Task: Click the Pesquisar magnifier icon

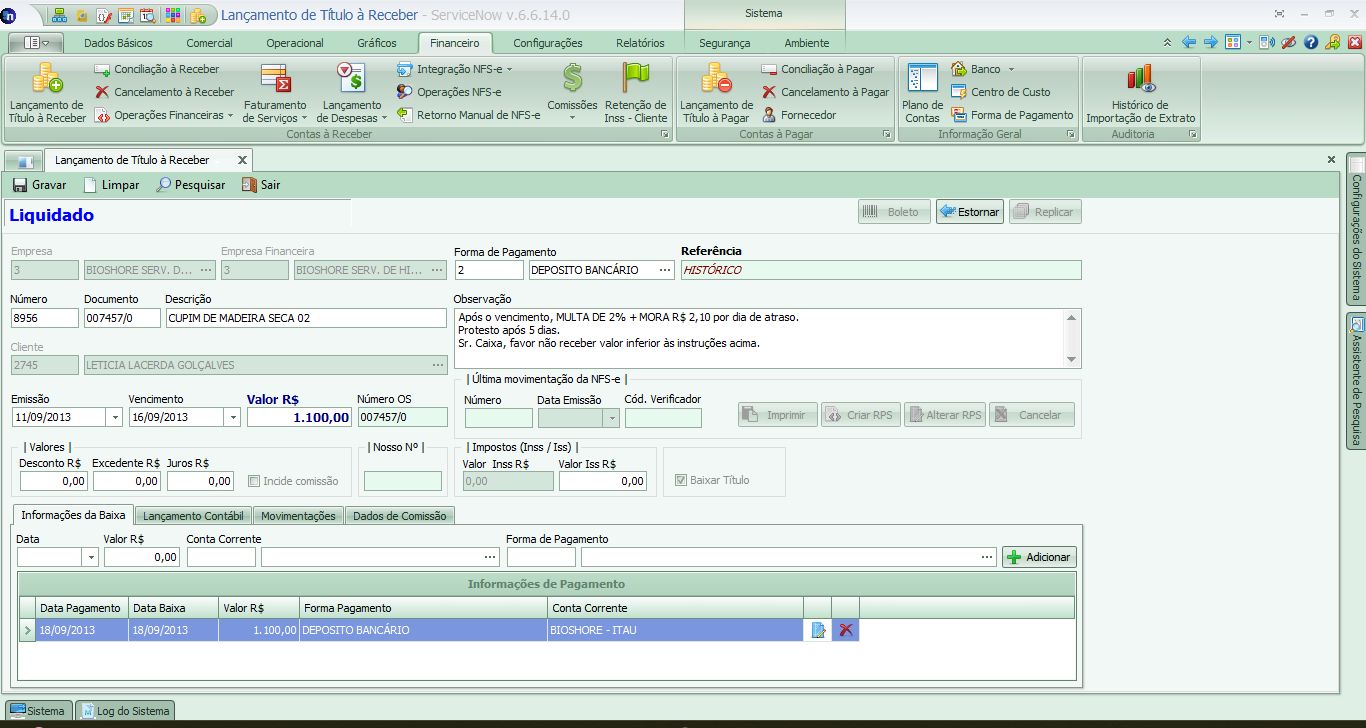Action: point(164,185)
